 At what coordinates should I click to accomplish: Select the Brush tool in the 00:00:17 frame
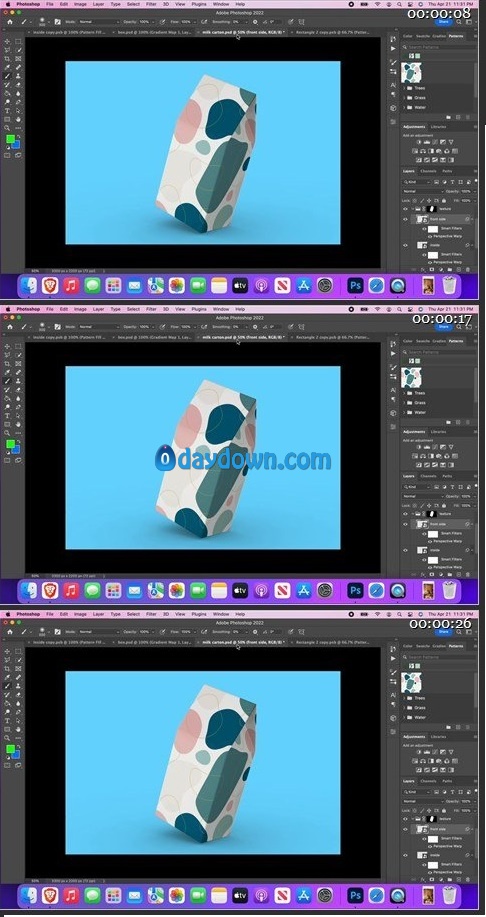click(x=8, y=381)
